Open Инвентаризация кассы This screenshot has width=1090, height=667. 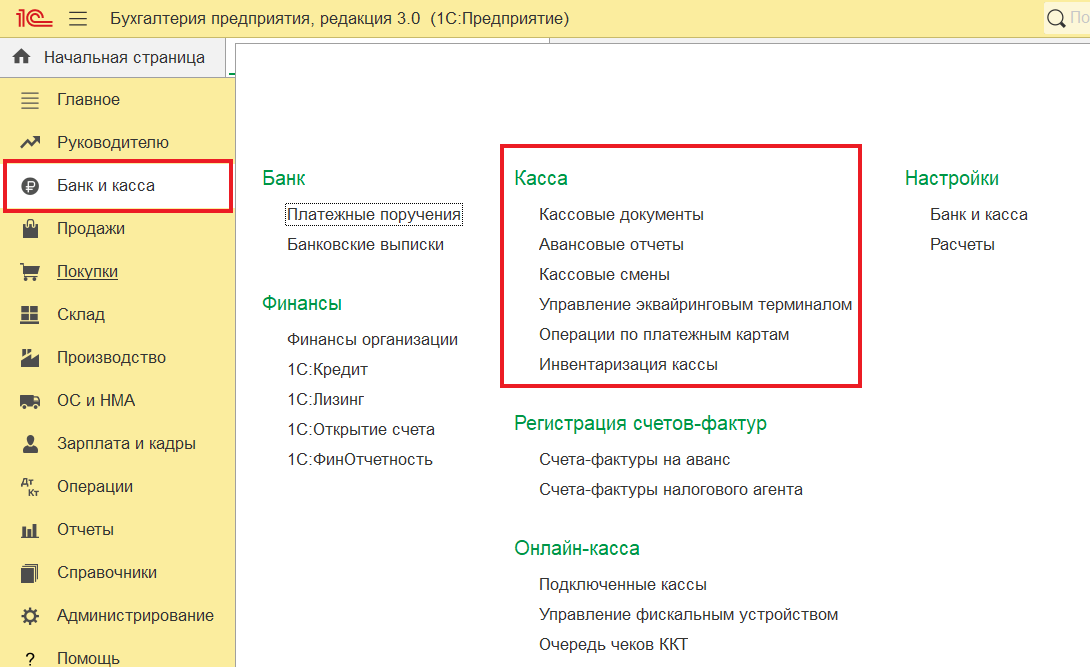(x=628, y=364)
